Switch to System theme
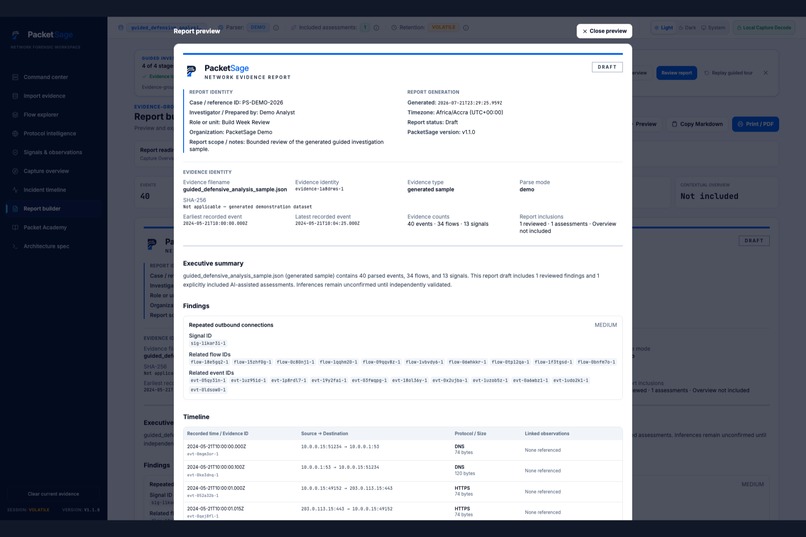 coord(713,28)
